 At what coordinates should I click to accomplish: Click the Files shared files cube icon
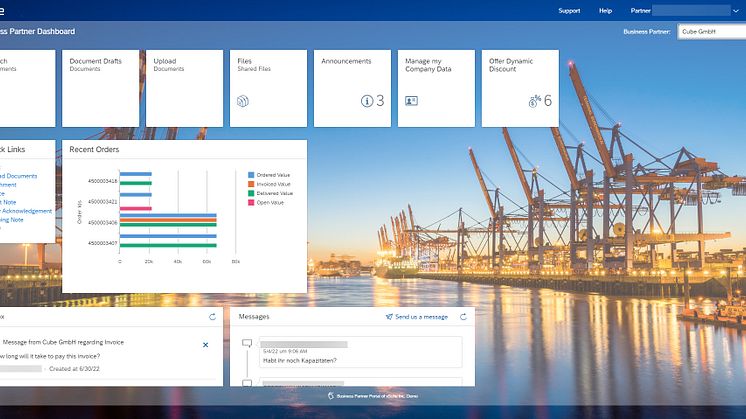point(243,101)
